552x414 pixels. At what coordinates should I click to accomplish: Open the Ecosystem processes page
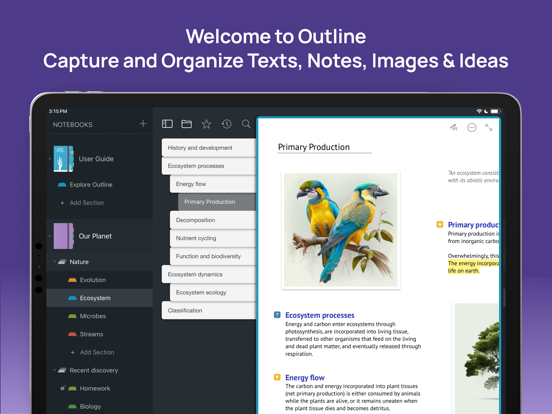point(209,166)
